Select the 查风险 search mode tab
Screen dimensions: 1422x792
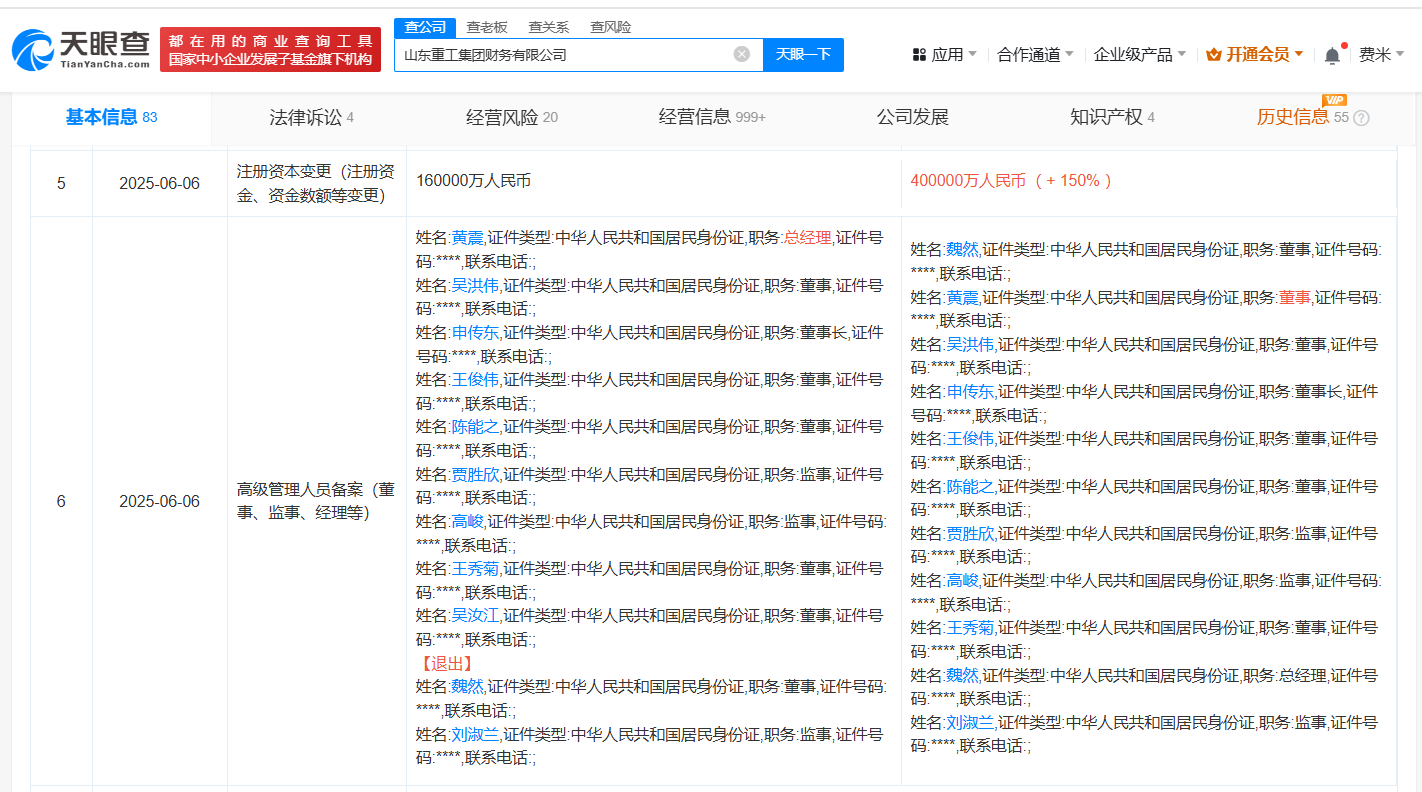click(610, 27)
